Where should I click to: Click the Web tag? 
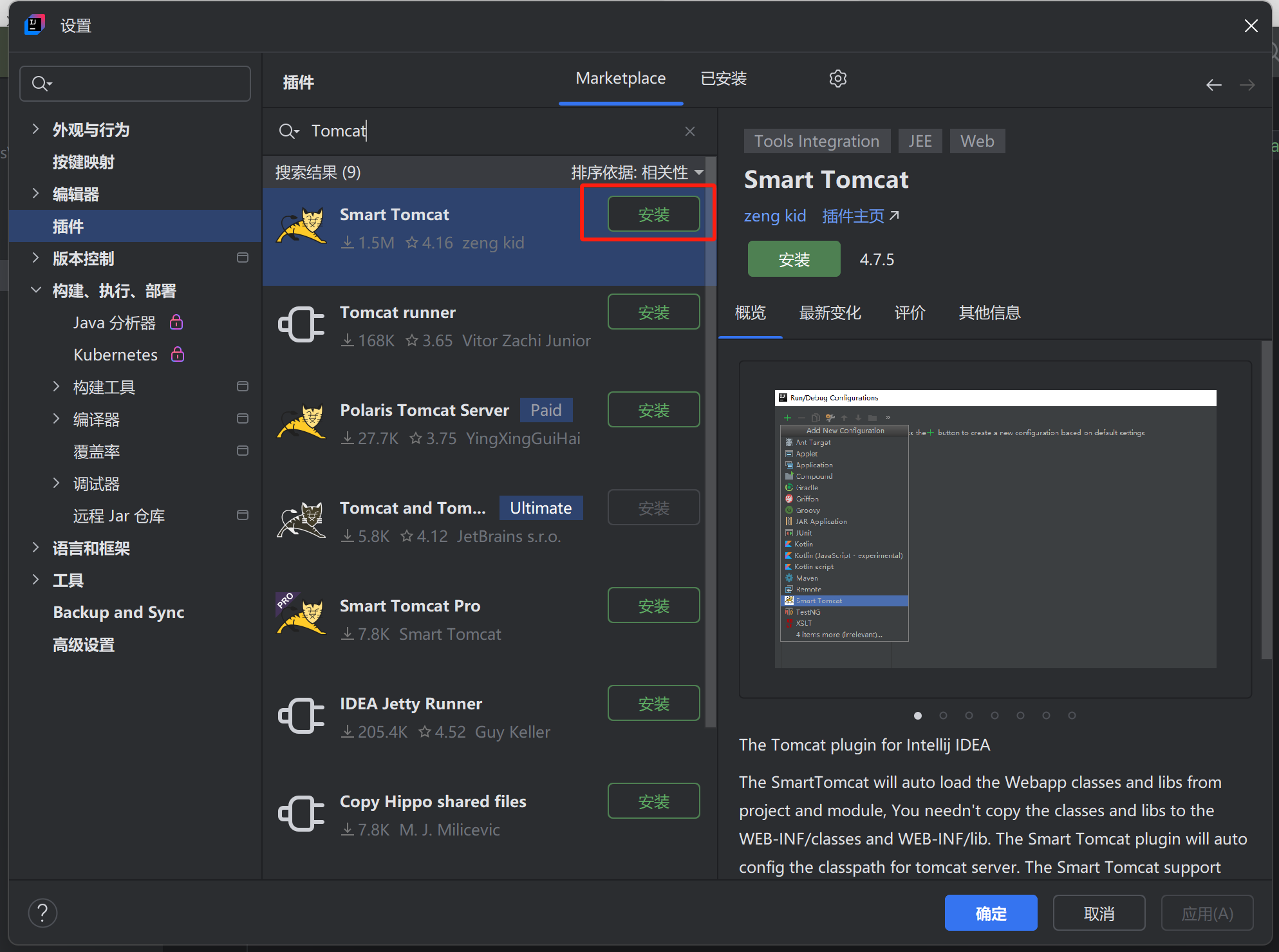pos(976,141)
